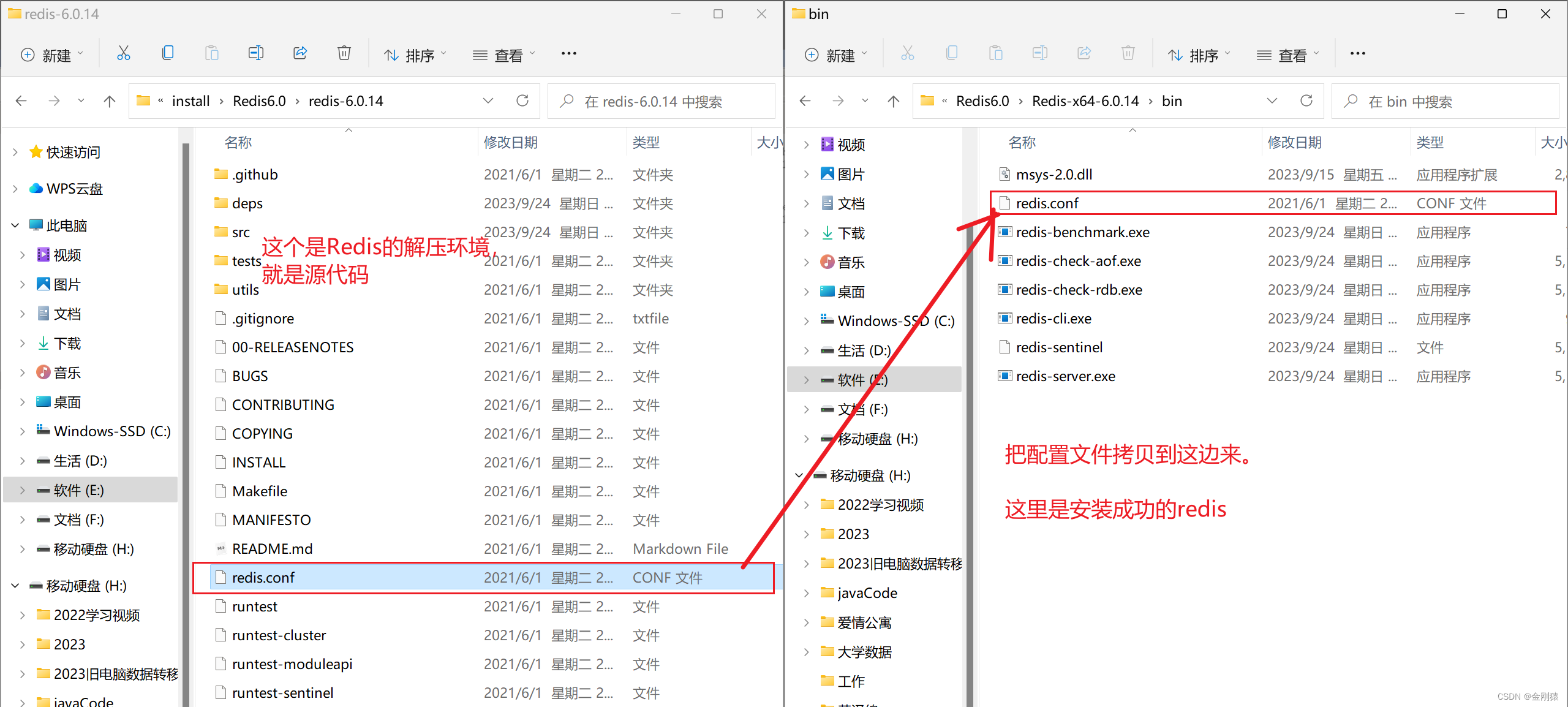
Task: Refresh the bin folder view
Action: 1306,101
